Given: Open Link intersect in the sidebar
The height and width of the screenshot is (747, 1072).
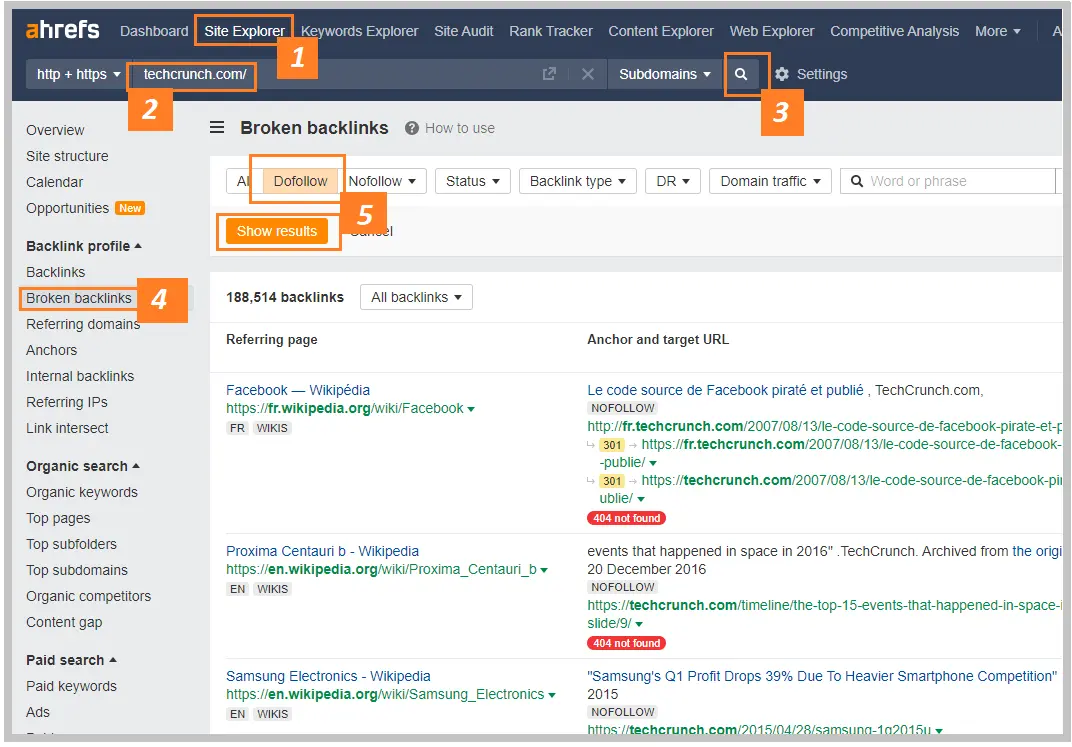Looking at the screenshot, I should pyautogui.click(x=67, y=428).
